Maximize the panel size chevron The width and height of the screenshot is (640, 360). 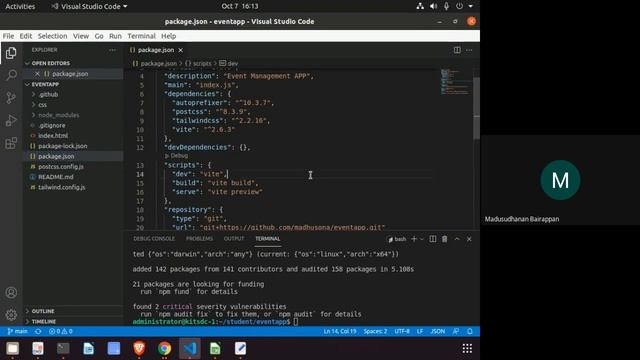[x=457, y=239]
